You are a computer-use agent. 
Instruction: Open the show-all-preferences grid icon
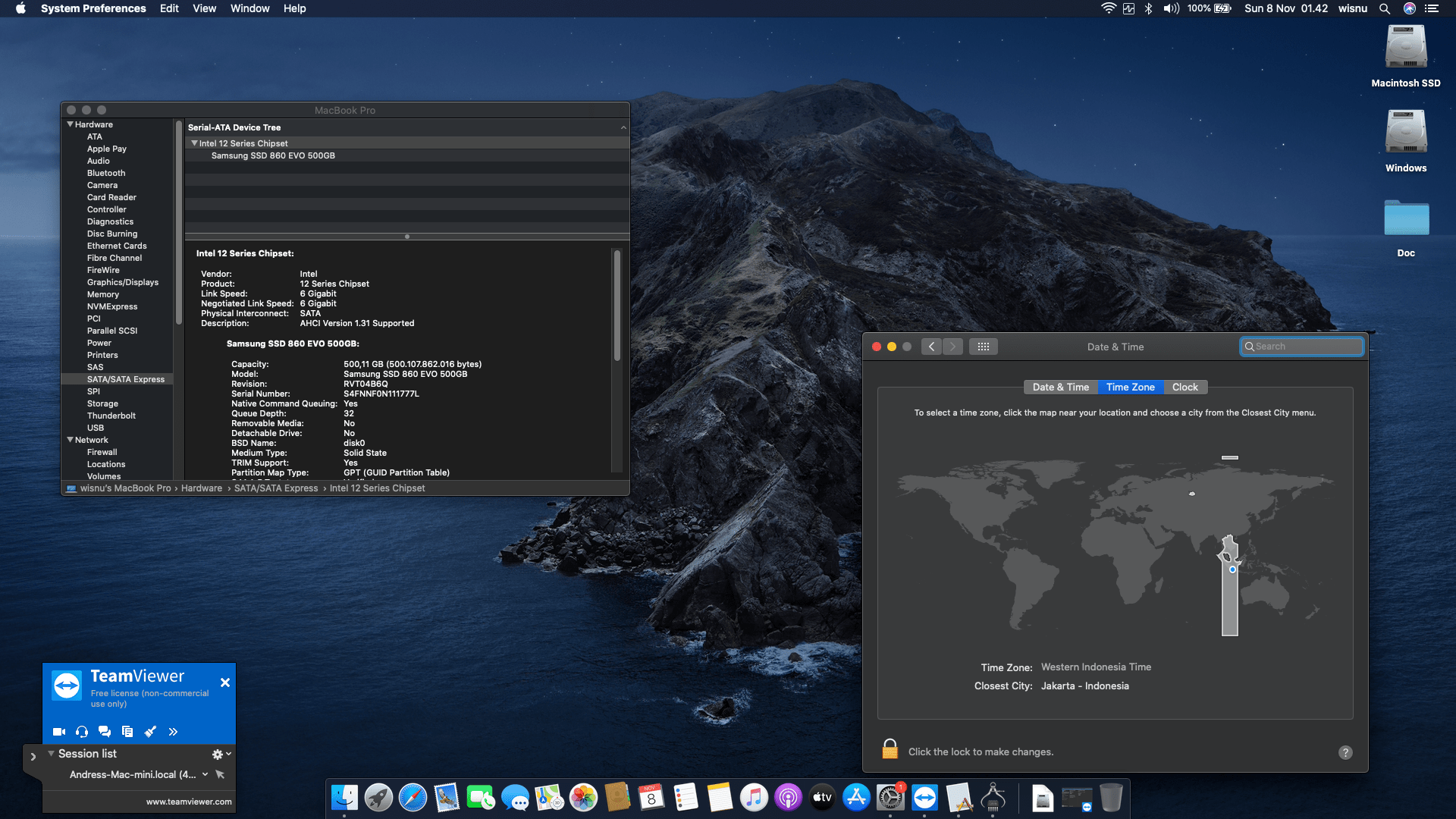984,347
